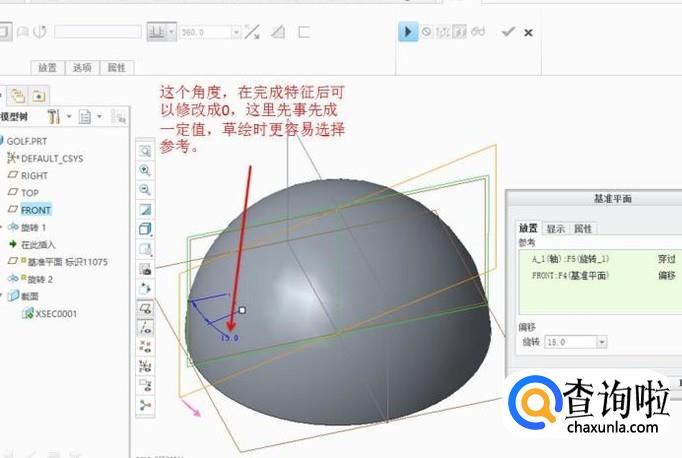Click the zoom in magnifier icon
682x458 pixels.
(x=146, y=170)
